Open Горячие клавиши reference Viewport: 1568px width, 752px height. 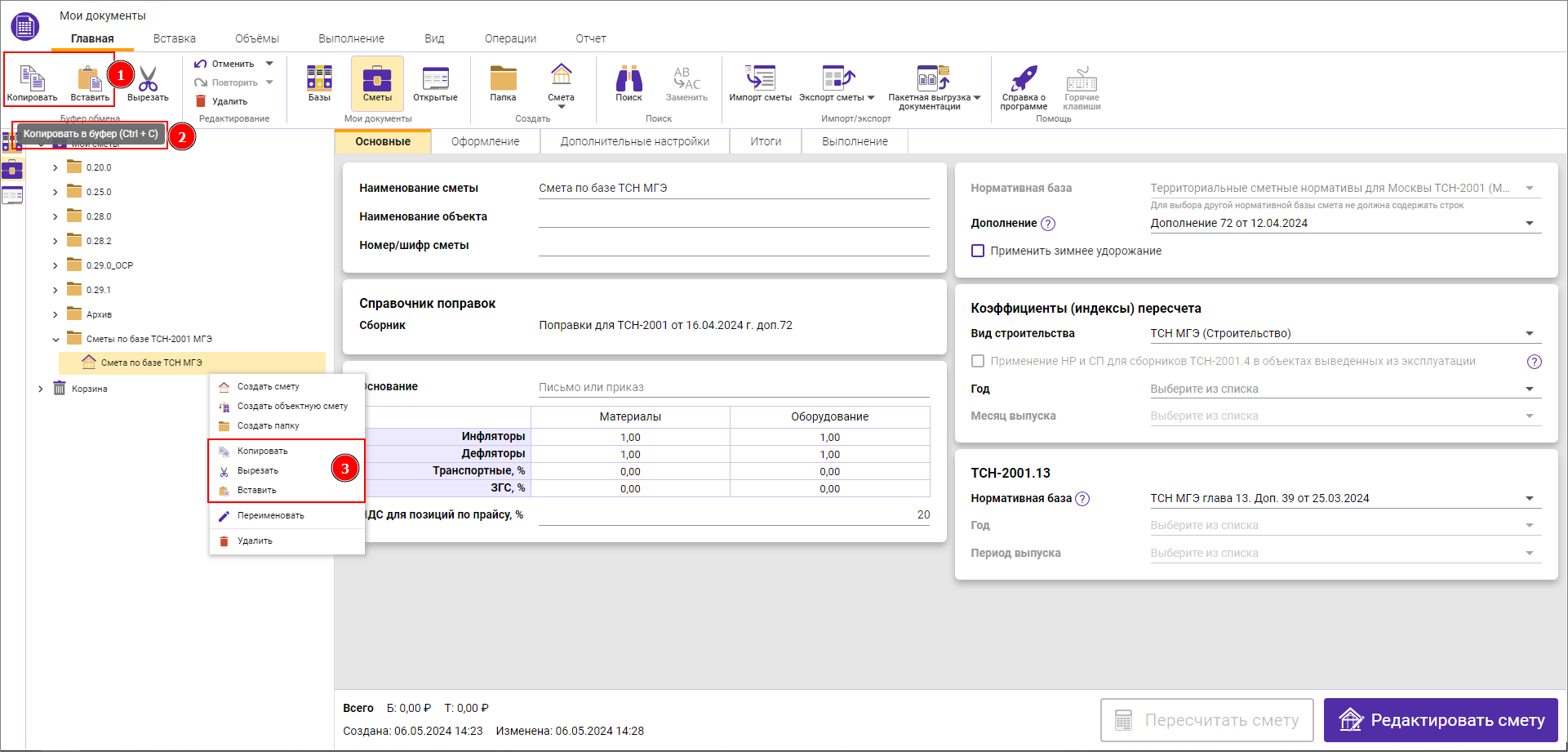pos(1082,87)
